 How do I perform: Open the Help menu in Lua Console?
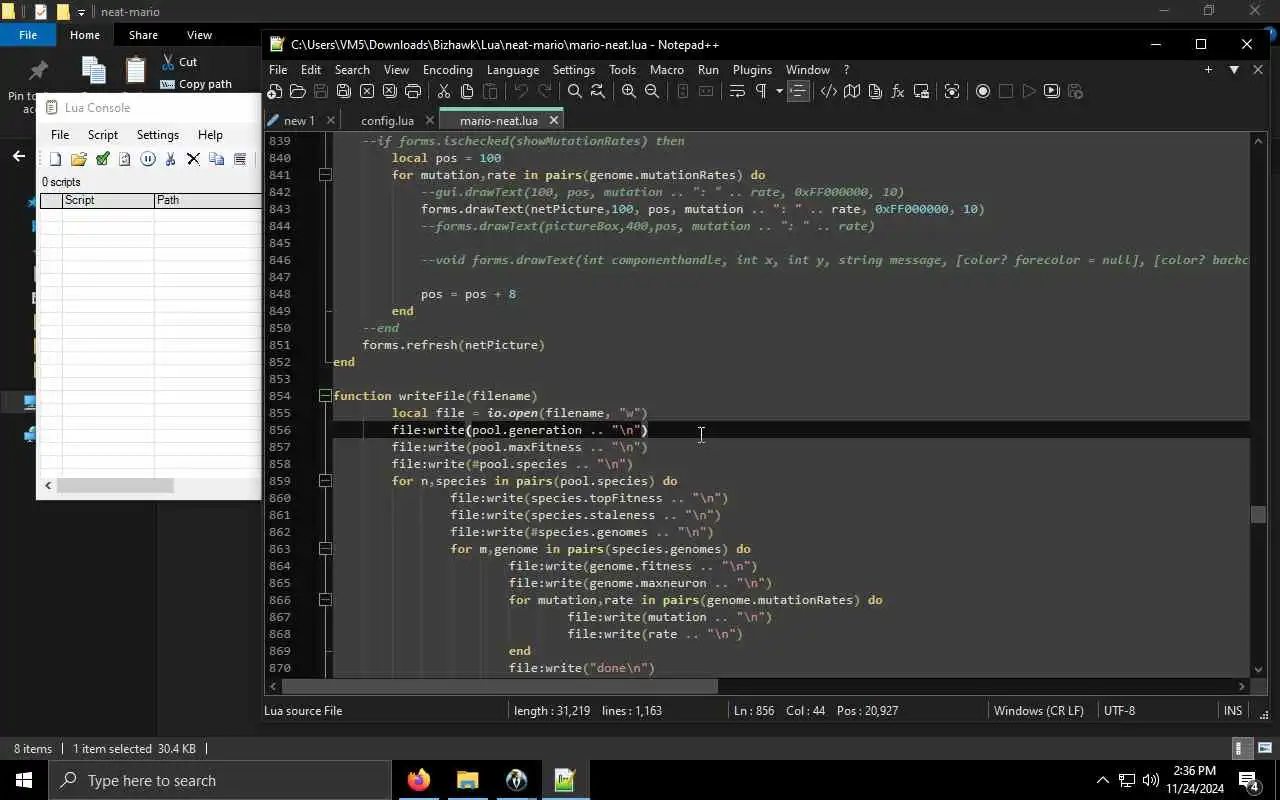(x=210, y=135)
